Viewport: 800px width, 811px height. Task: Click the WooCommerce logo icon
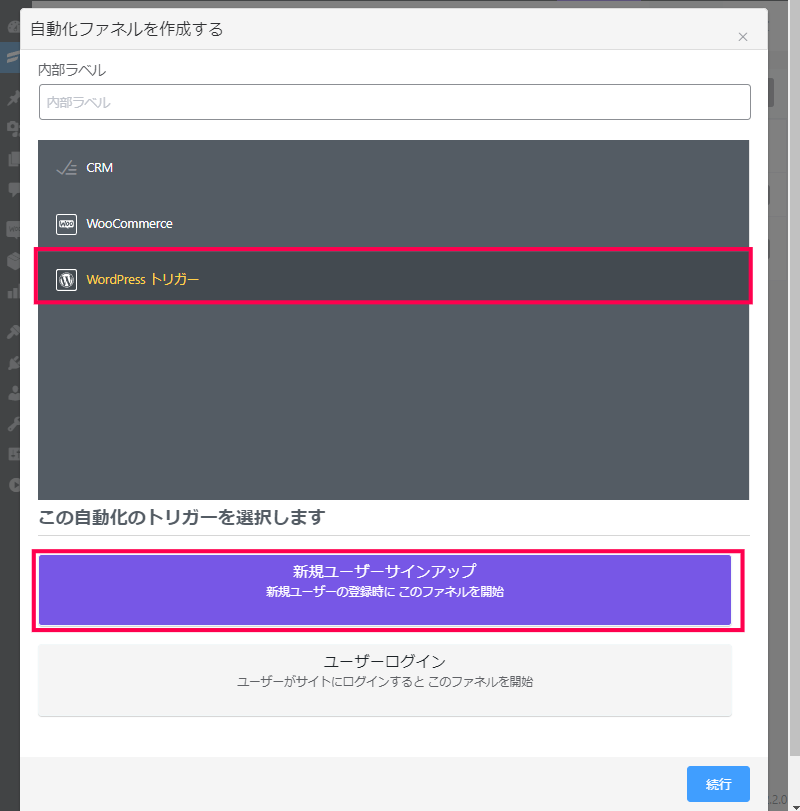(x=66, y=224)
